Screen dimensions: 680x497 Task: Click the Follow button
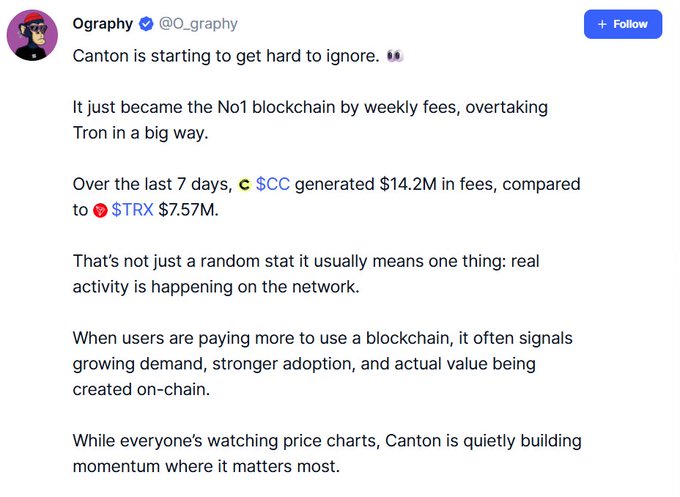pos(623,24)
